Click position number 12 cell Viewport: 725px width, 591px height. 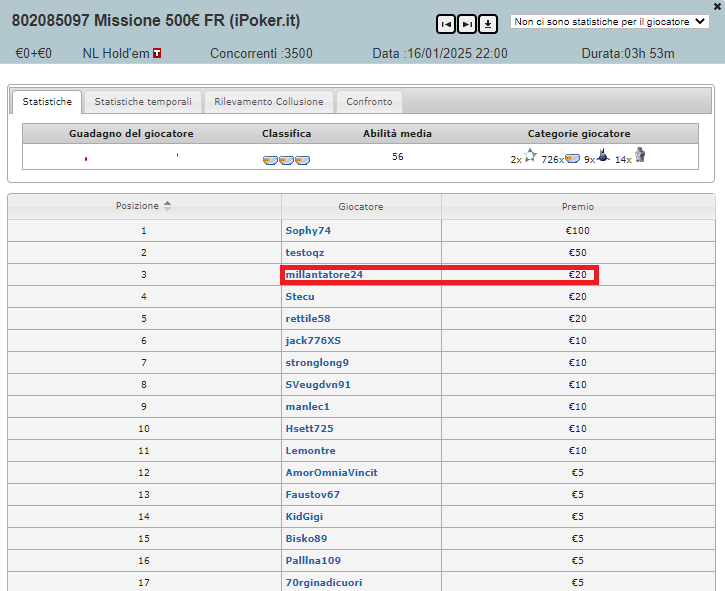tap(144, 473)
